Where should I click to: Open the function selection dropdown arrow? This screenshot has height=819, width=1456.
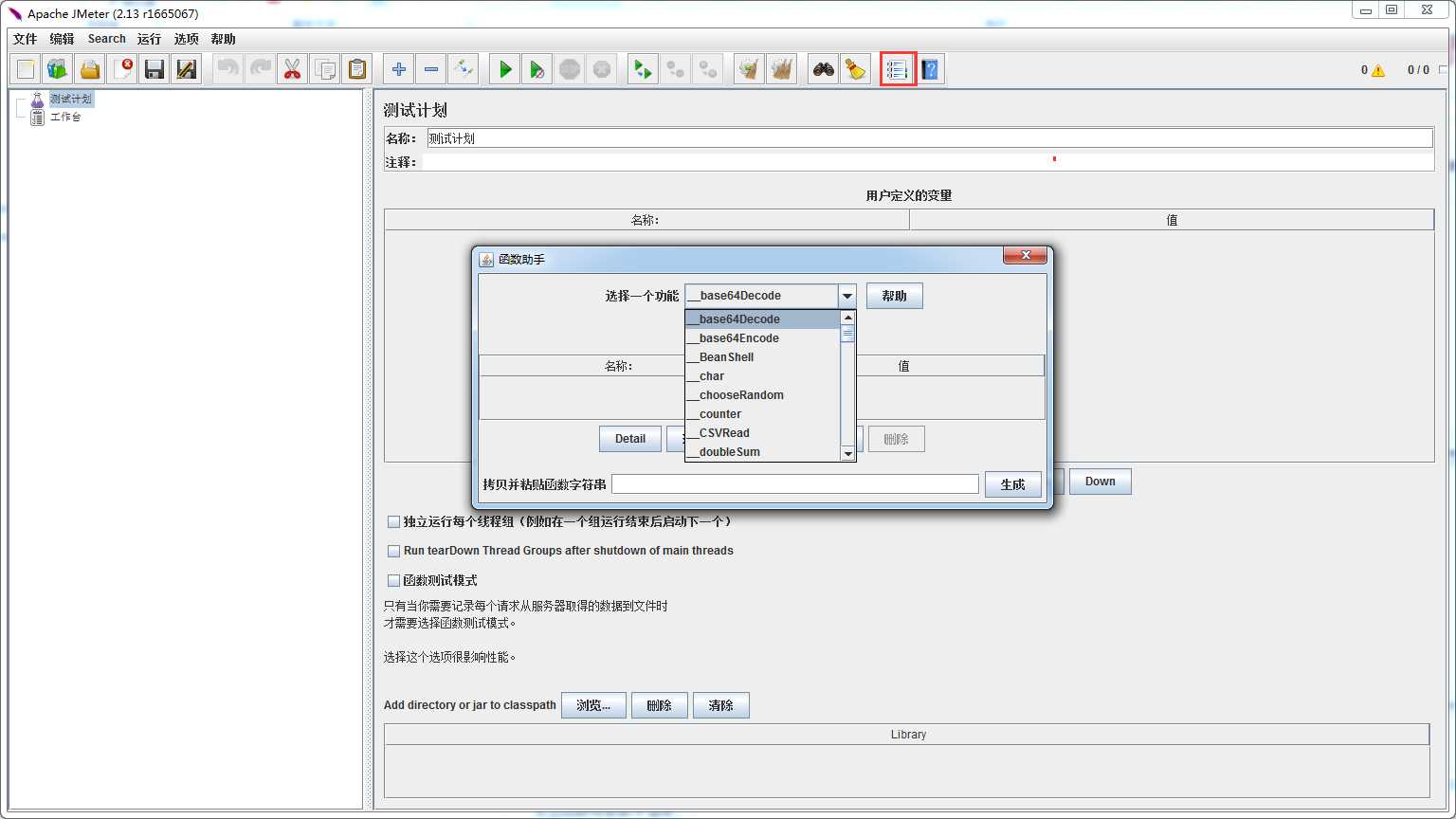pyautogui.click(x=847, y=296)
